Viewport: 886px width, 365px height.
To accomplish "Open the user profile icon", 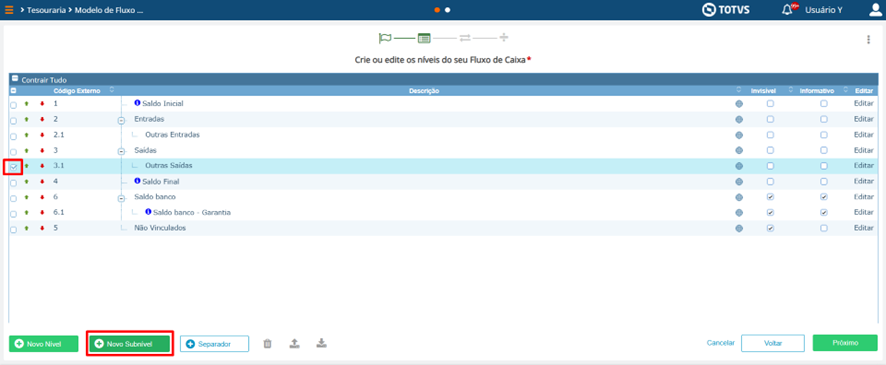I will (x=875, y=10).
